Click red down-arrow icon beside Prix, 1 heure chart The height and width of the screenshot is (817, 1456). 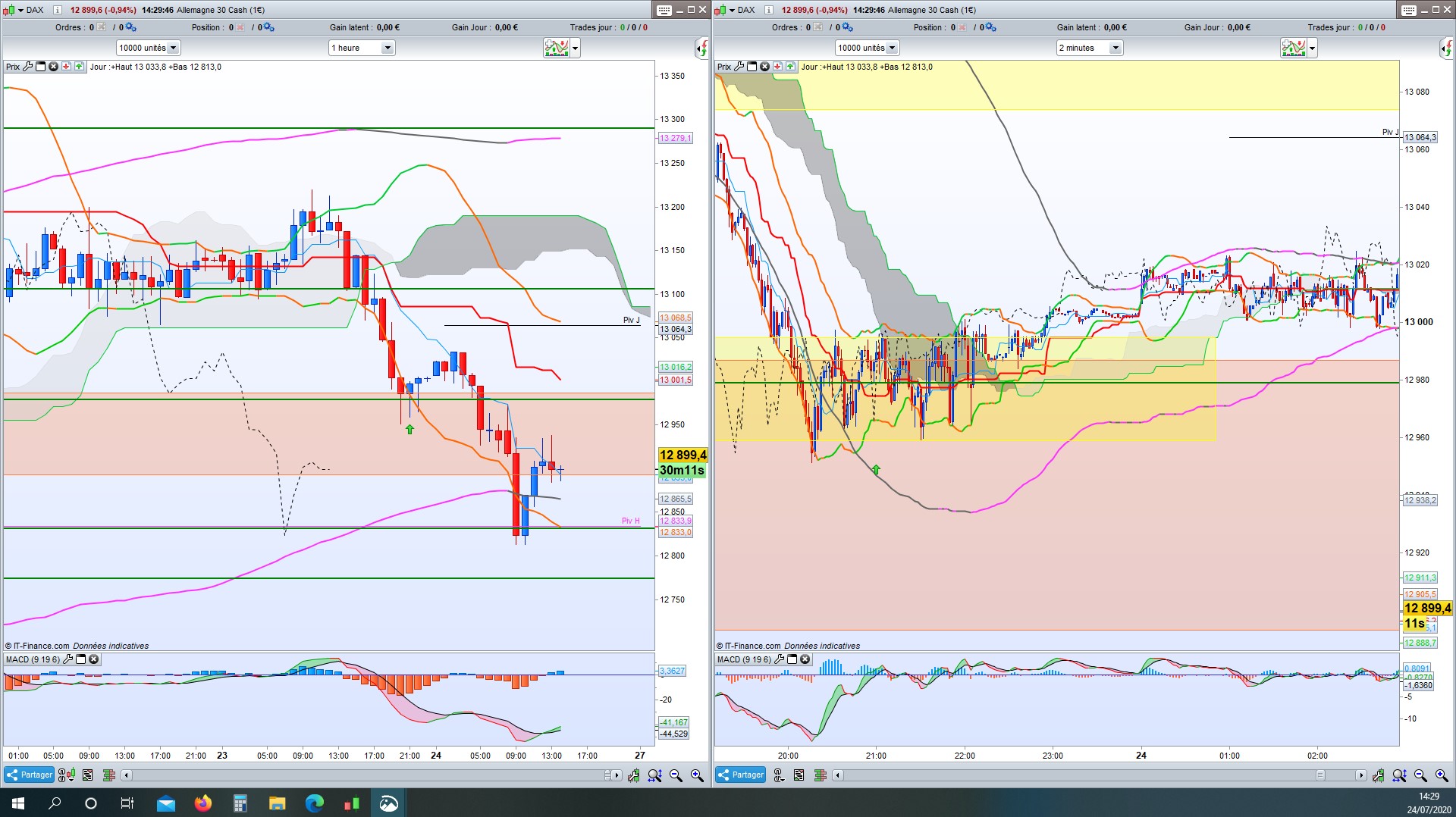click(x=67, y=67)
